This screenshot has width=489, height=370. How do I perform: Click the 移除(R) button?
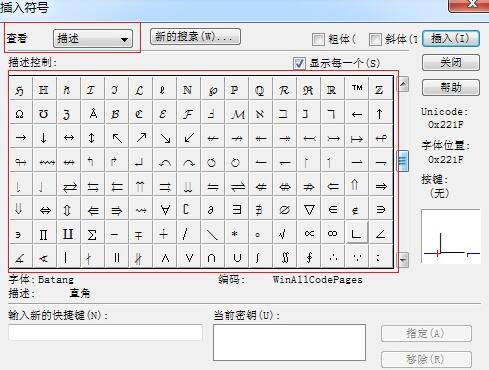426,359
